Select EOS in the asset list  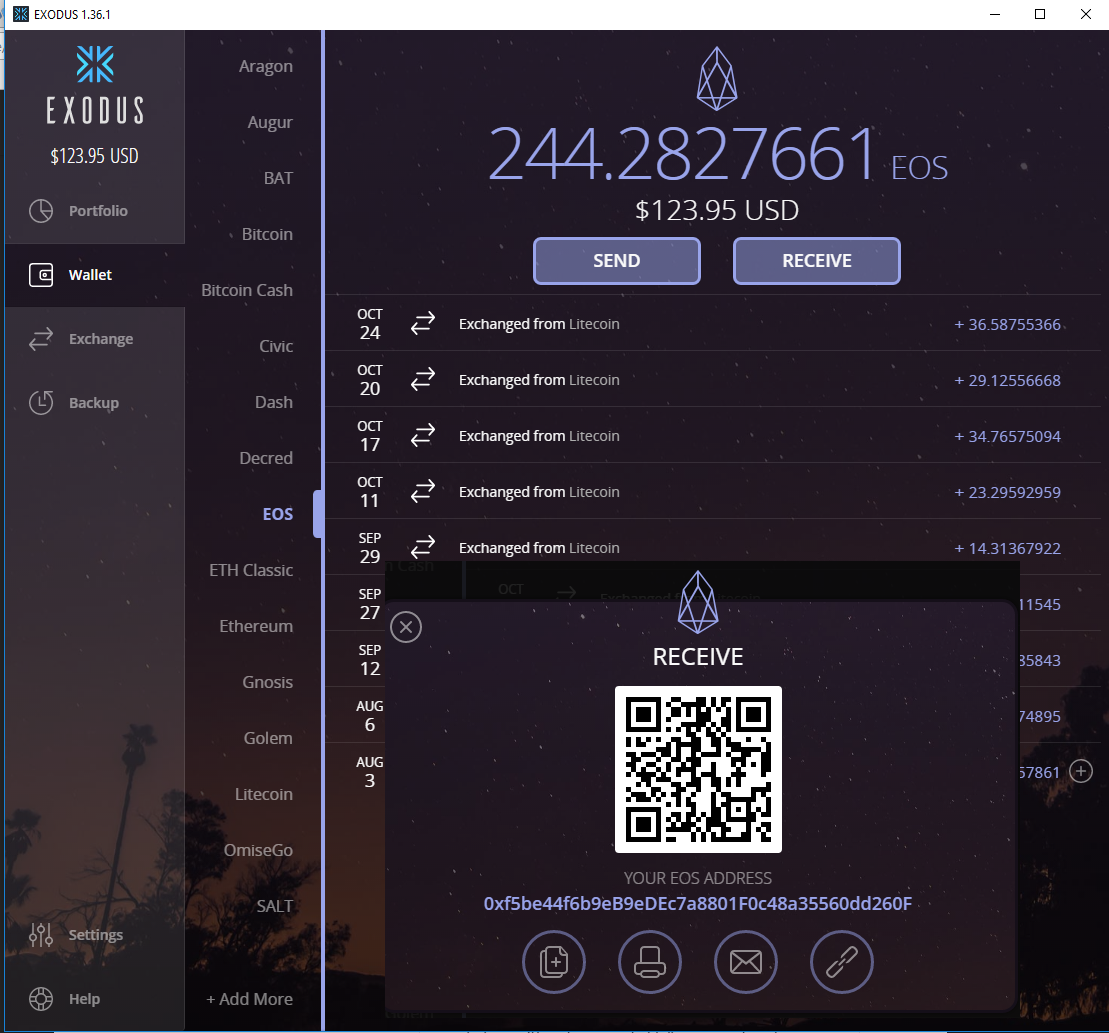pos(277,514)
